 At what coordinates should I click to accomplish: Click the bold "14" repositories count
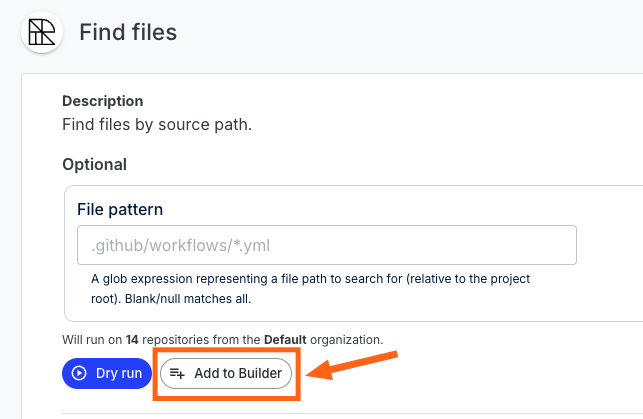point(132,339)
